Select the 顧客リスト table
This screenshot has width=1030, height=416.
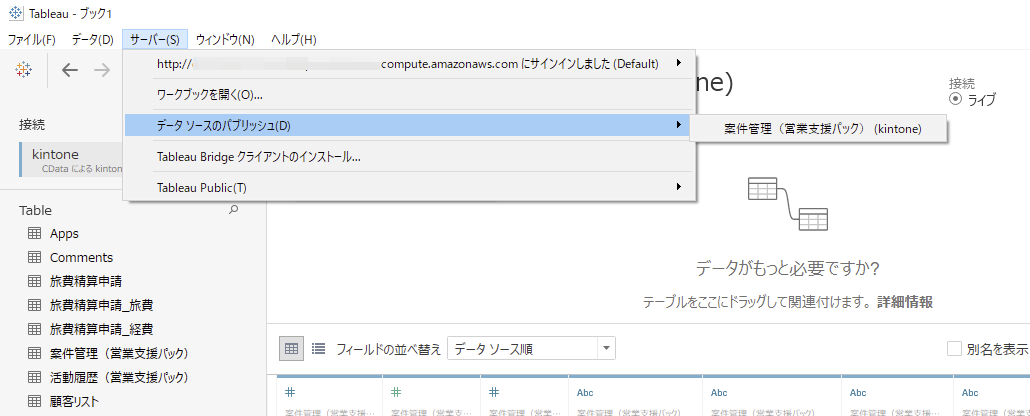(74, 401)
